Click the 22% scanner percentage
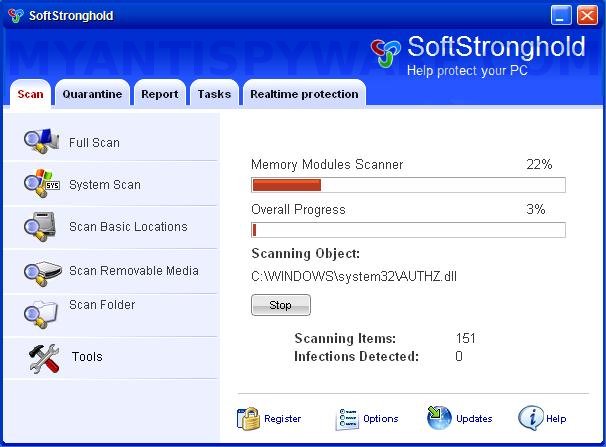Viewport: 606px width, 447px height. (x=539, y=164)
